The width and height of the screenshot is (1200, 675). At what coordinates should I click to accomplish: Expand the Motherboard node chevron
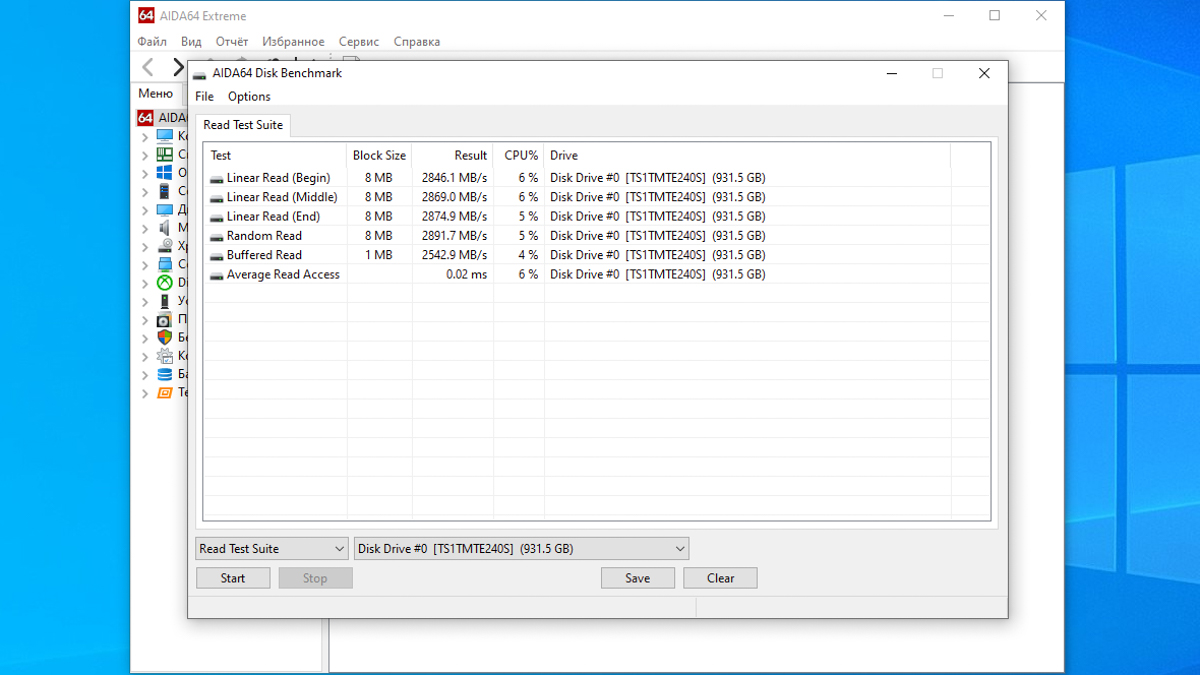145,155
